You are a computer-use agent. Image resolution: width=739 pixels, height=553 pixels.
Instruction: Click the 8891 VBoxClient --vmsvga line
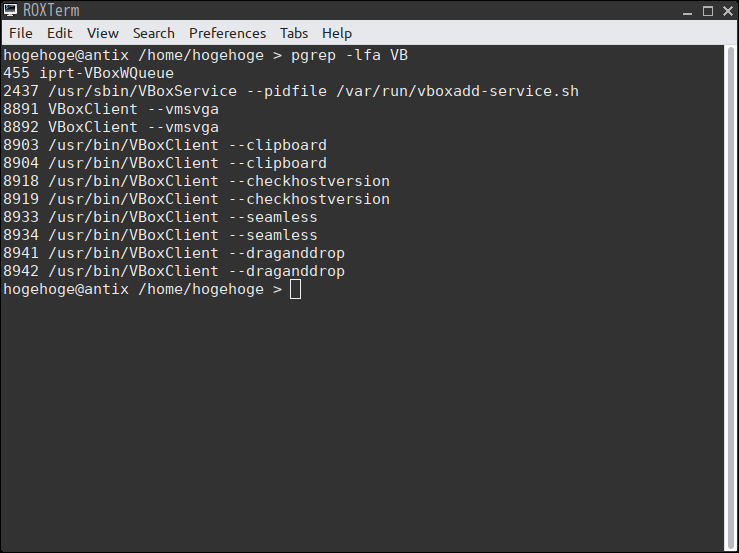click(x=111, y=109)
